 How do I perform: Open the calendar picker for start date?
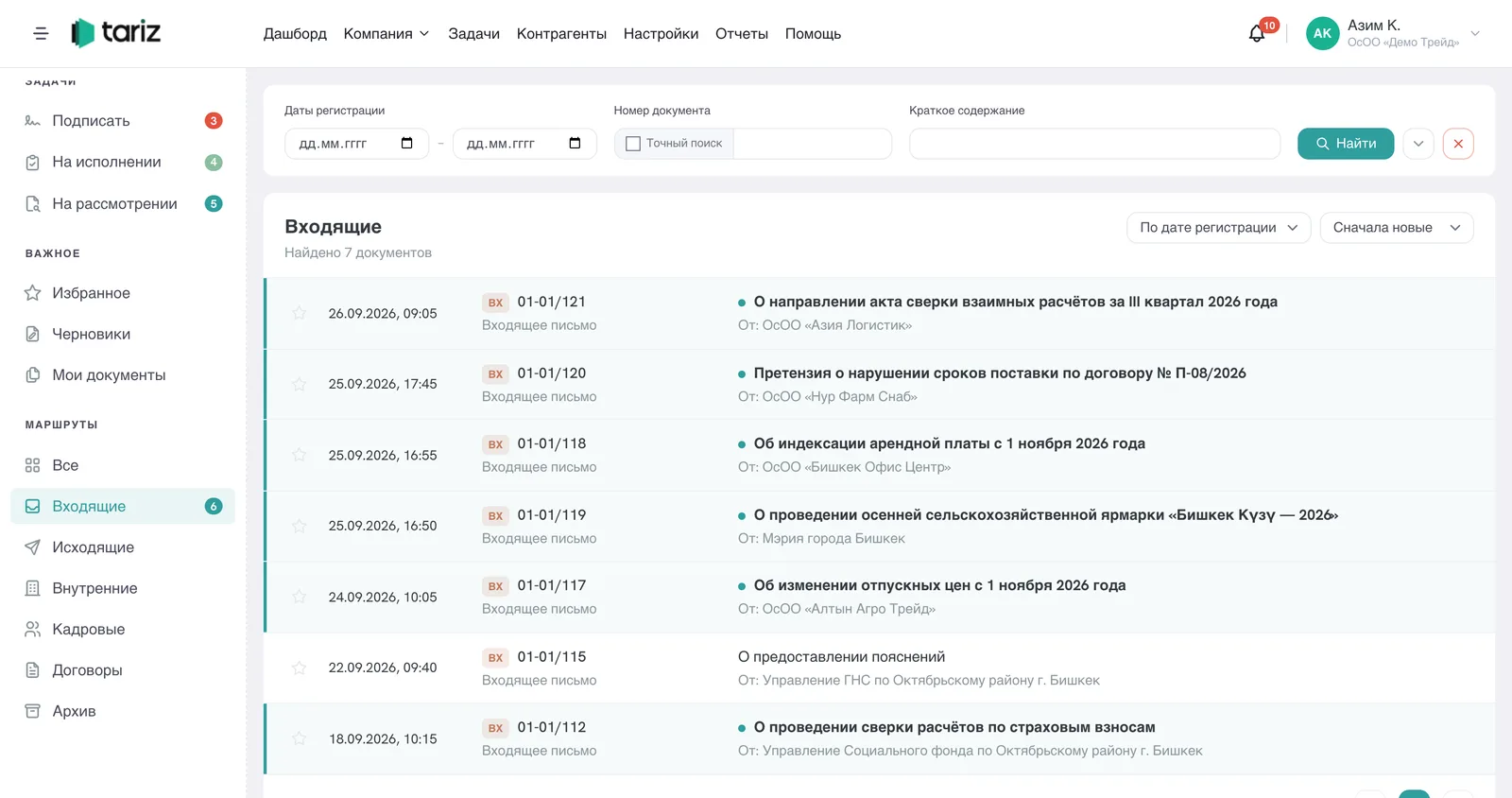[407, 144]
